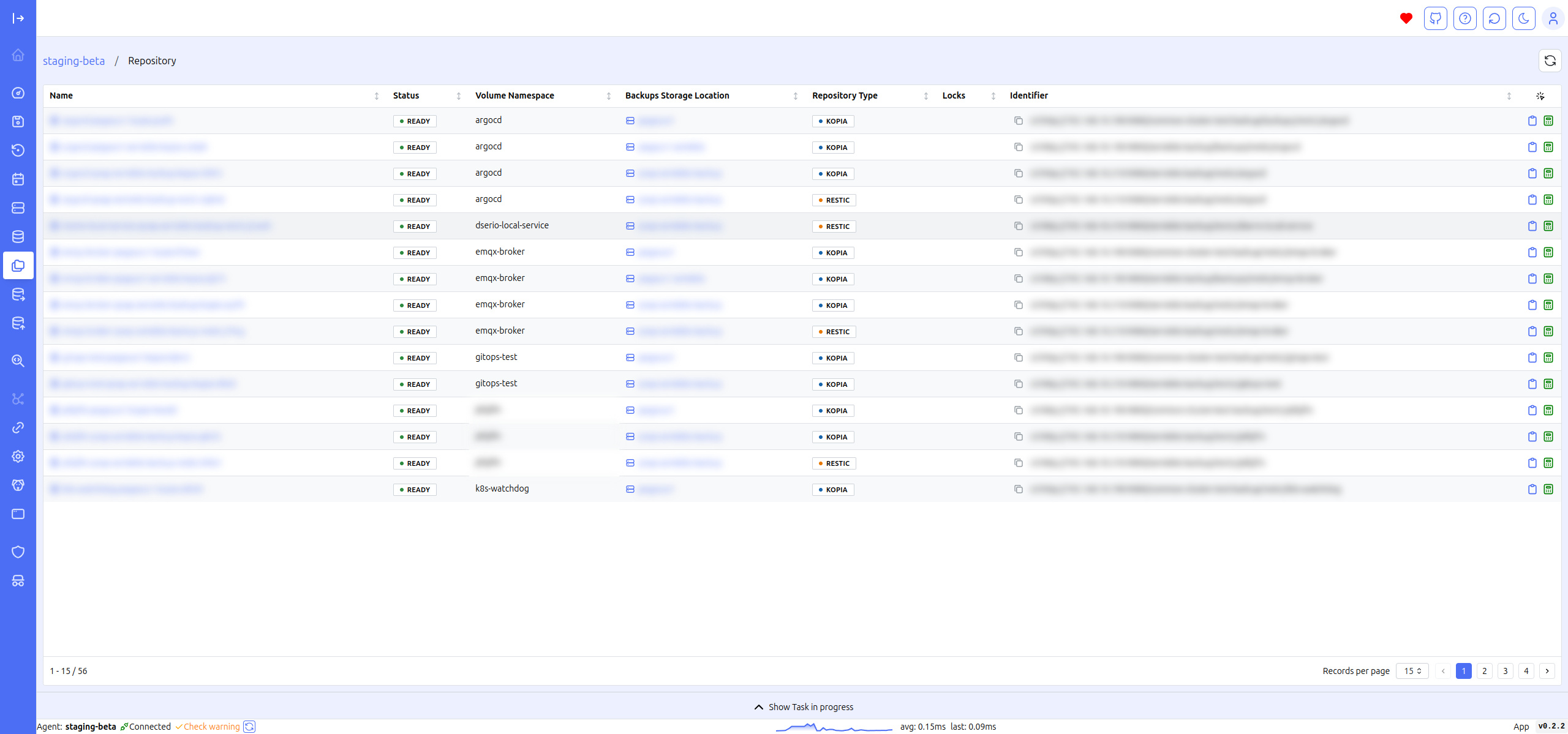This screenshot has height=734, width=1568.
Task: Click the GitHub icon in top bar
Action: coord(1435,18)
